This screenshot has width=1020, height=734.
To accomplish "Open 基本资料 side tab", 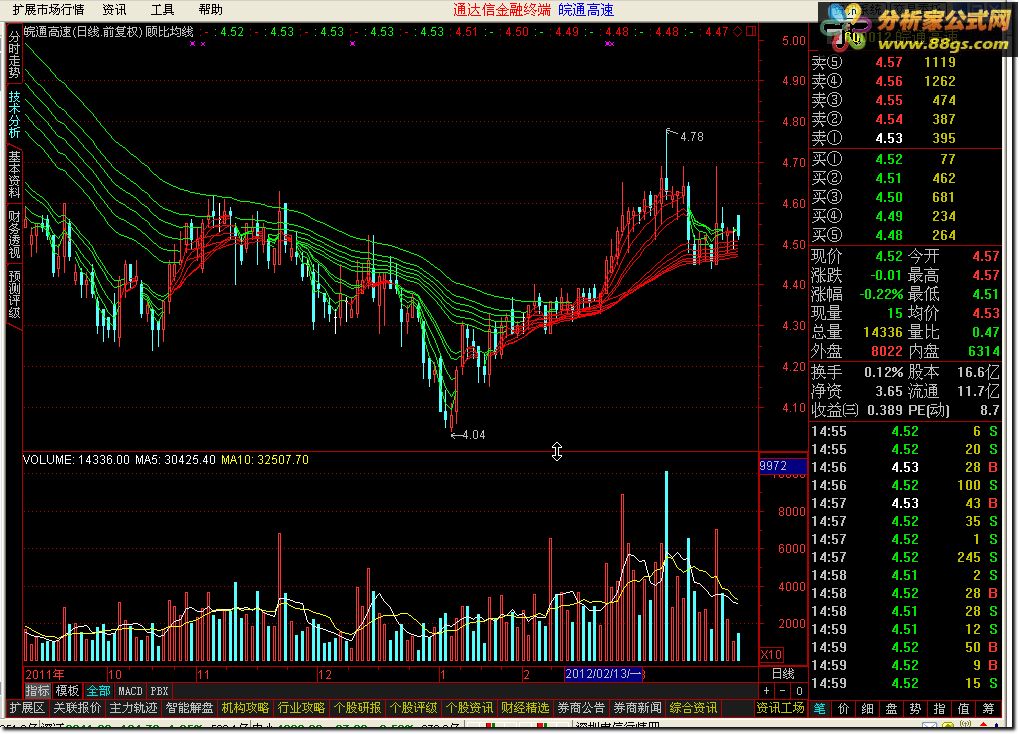I will tap(14, 174).
